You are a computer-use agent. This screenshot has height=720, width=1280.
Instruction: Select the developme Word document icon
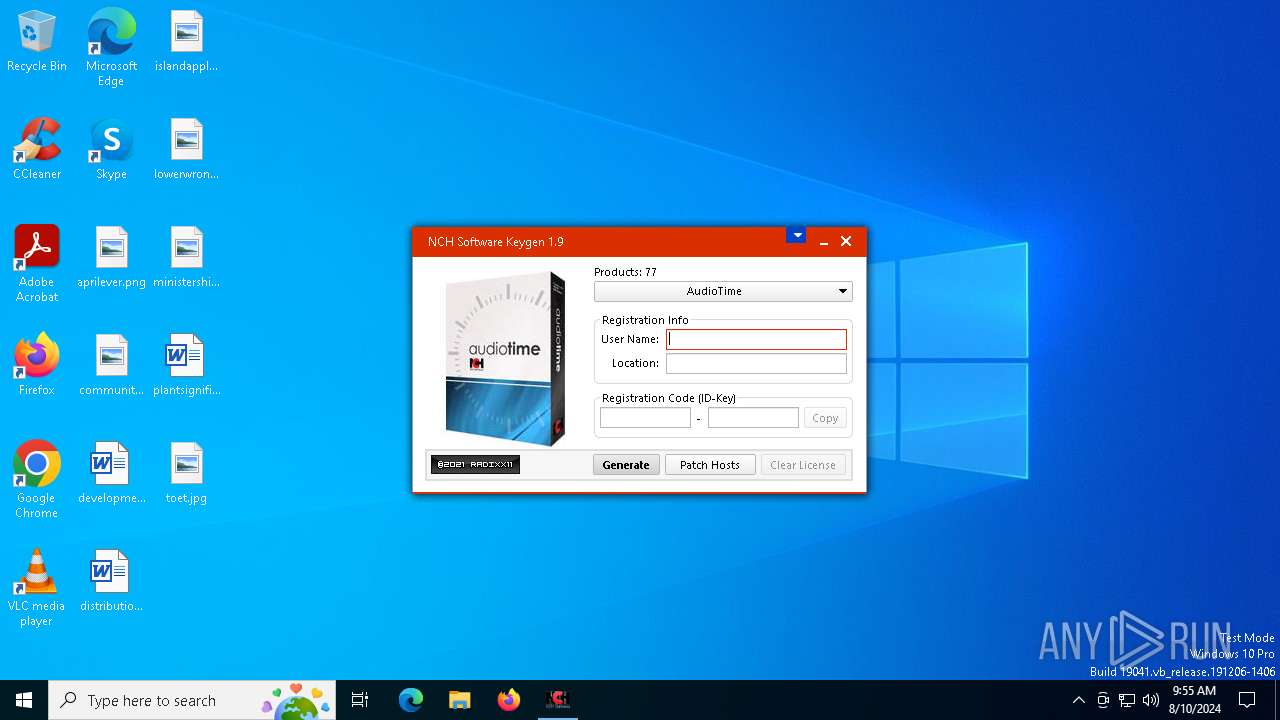[x=111, y=474]
